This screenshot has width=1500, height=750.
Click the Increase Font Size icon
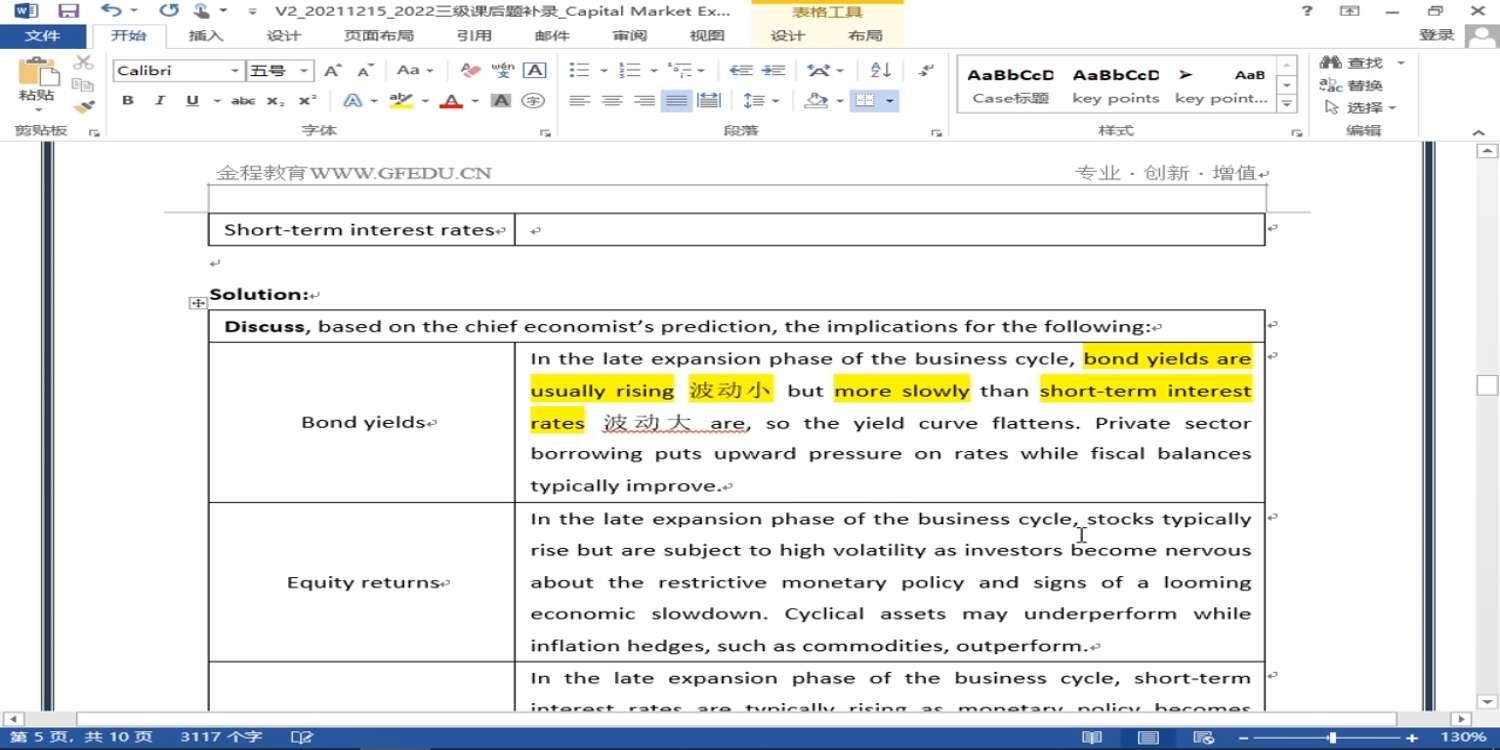pyautogui.click(x=333, y=70)
